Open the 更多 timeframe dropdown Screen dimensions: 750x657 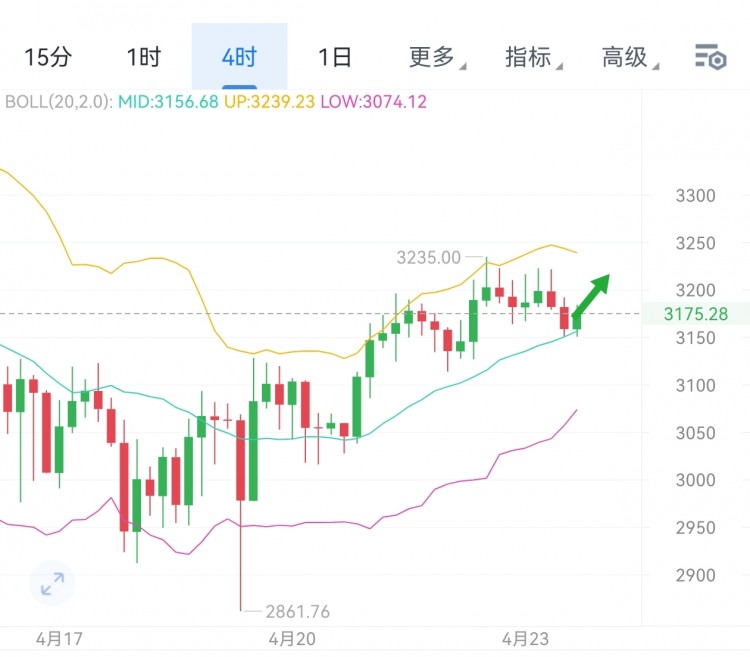coord(435,57)
